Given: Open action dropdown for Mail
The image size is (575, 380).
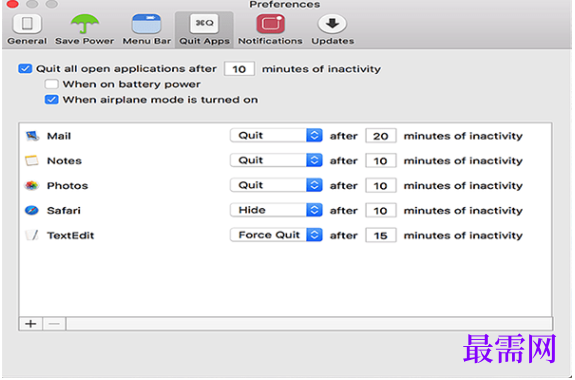Looking at the screenshot, I should point(276,135).
